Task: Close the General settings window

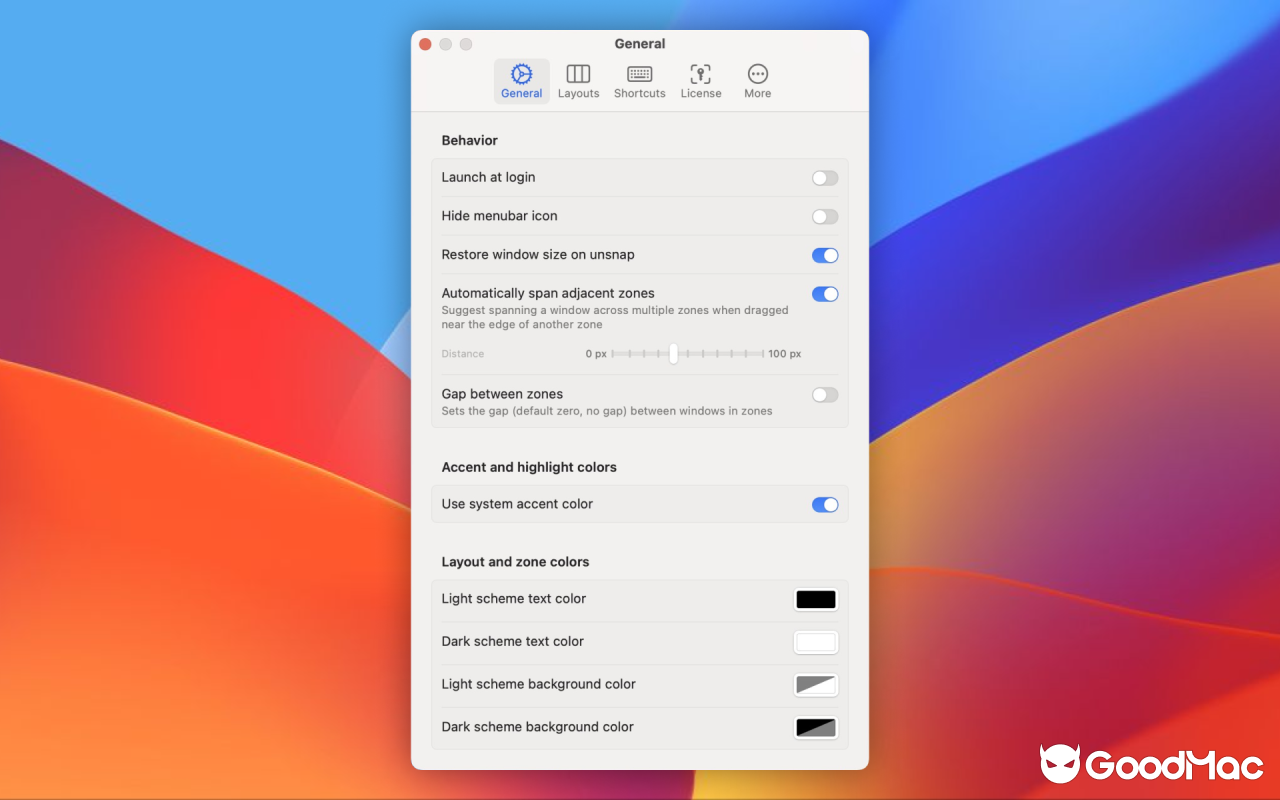Action: tap(425, 44)
